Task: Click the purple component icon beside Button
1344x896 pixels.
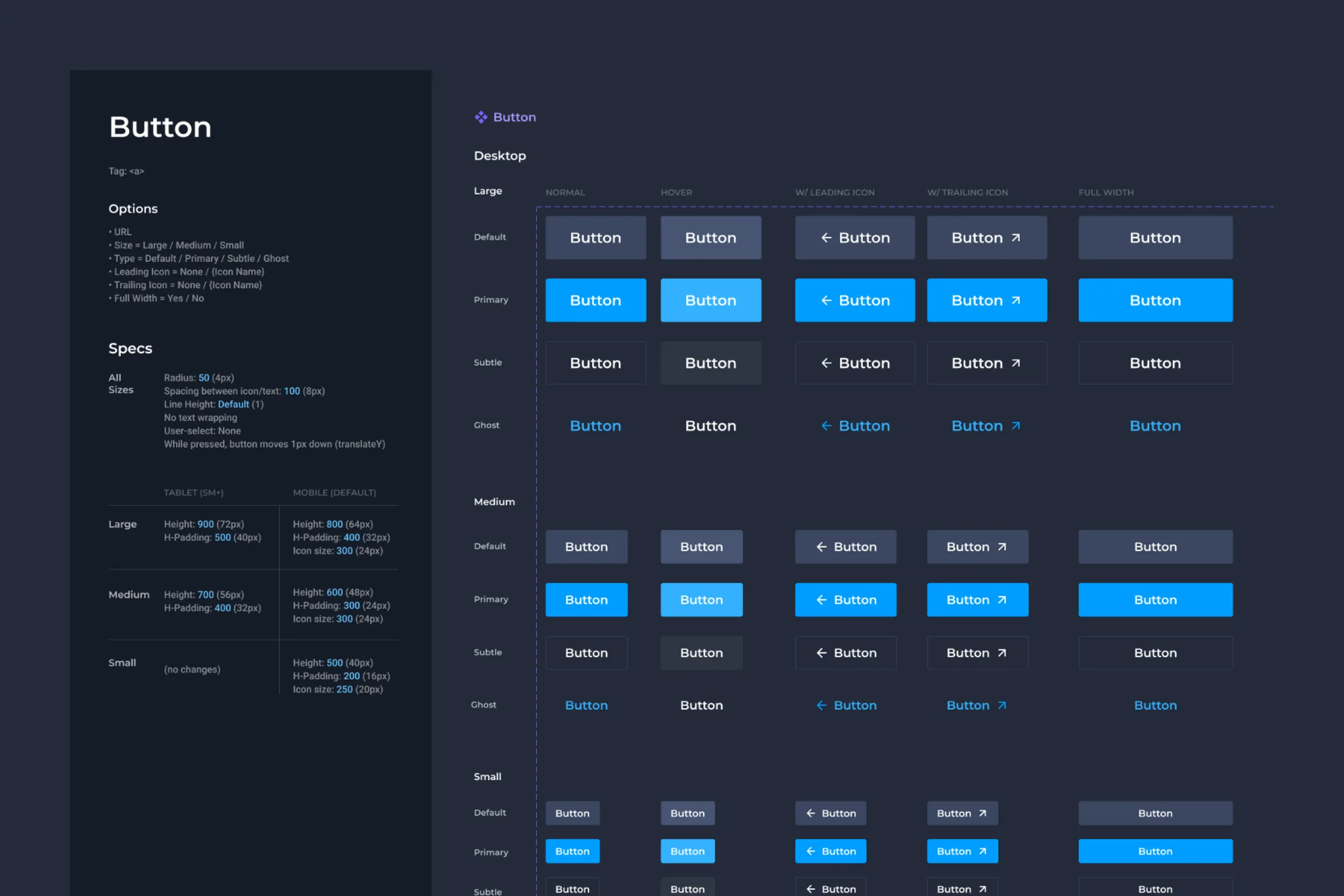Action: pyautogui.click(x=481, y=117)
